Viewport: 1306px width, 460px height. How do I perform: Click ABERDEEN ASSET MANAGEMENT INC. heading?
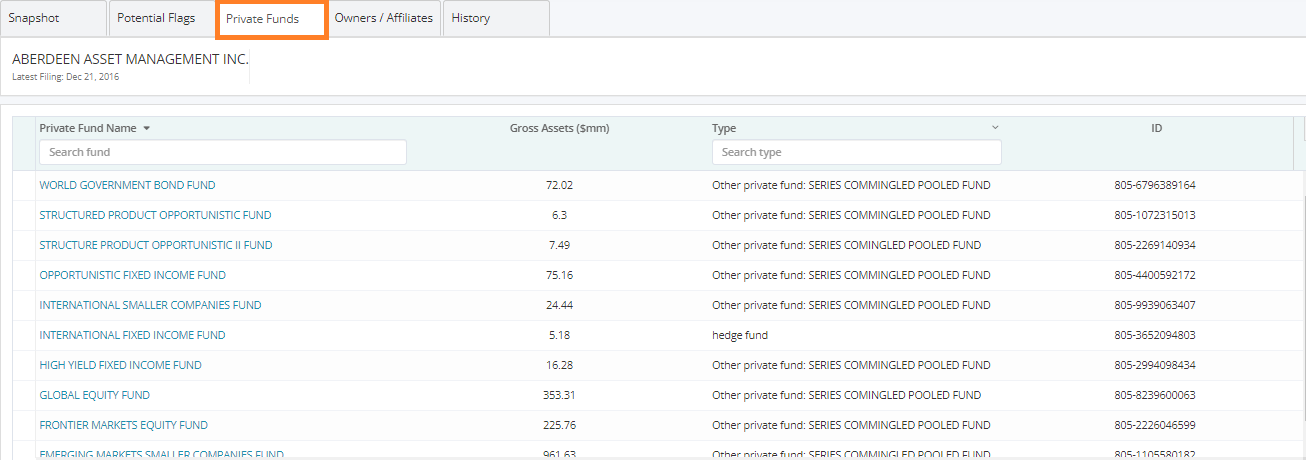[x=130, y=59]
